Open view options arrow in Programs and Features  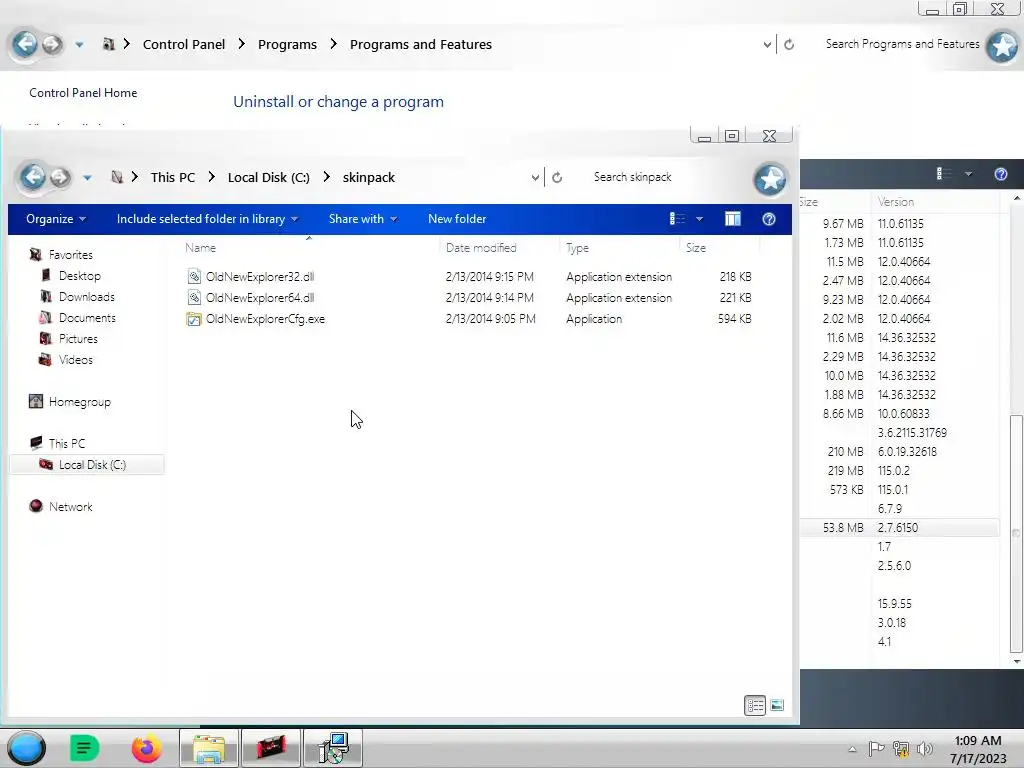968,174
